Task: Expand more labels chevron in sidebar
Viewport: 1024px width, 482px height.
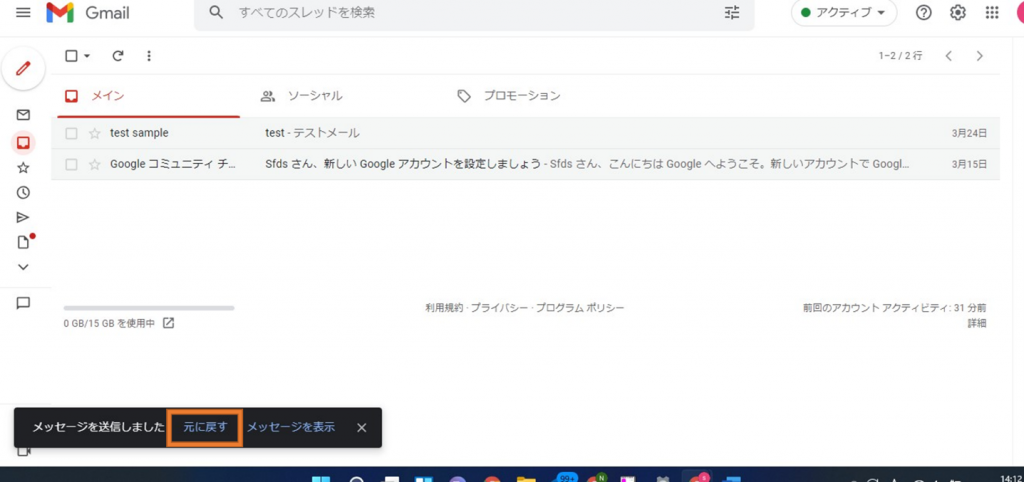Action: click(23, 266)
